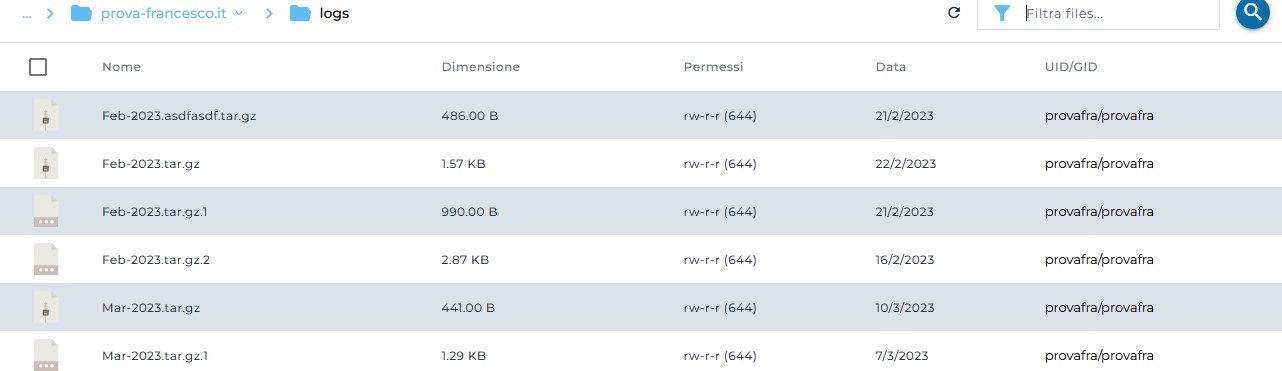The height and width of the screenshot is (371, 1282).
Task: Sort files by Permessi column
Action: pyautogui.click(x=713, y=67)
